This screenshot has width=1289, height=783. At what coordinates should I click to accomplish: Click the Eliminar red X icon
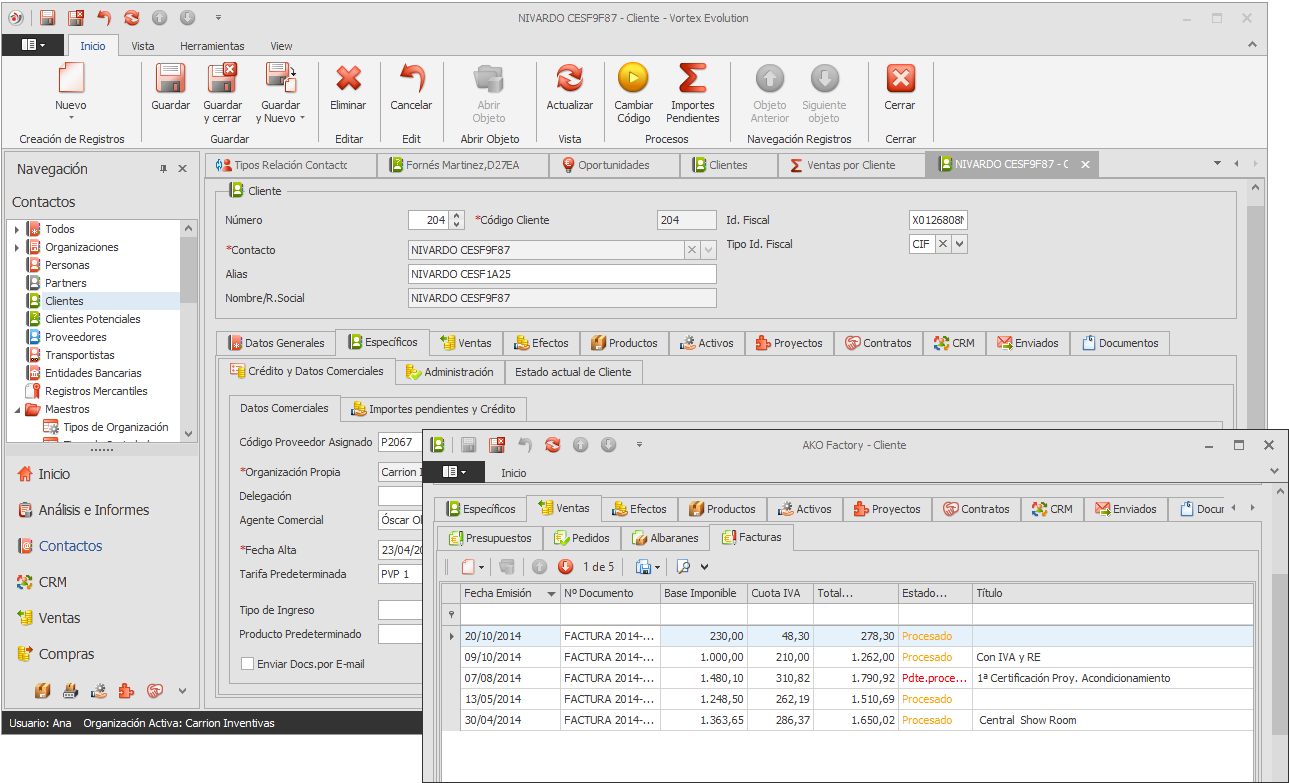pos(348,80)
